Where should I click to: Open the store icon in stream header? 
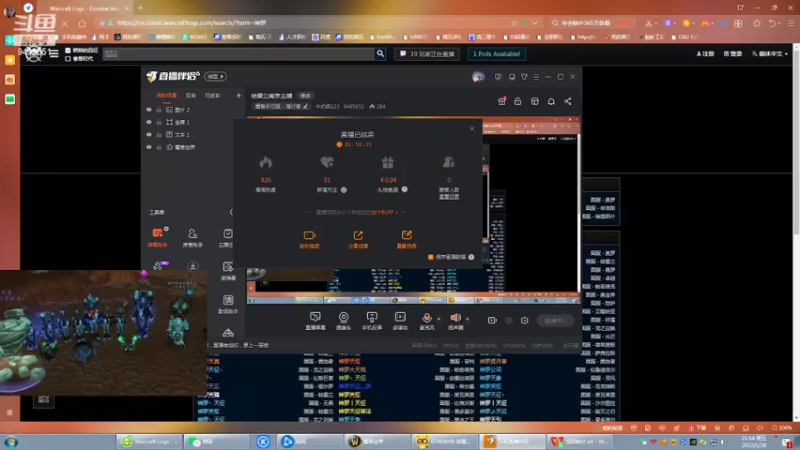coord(535,101)
